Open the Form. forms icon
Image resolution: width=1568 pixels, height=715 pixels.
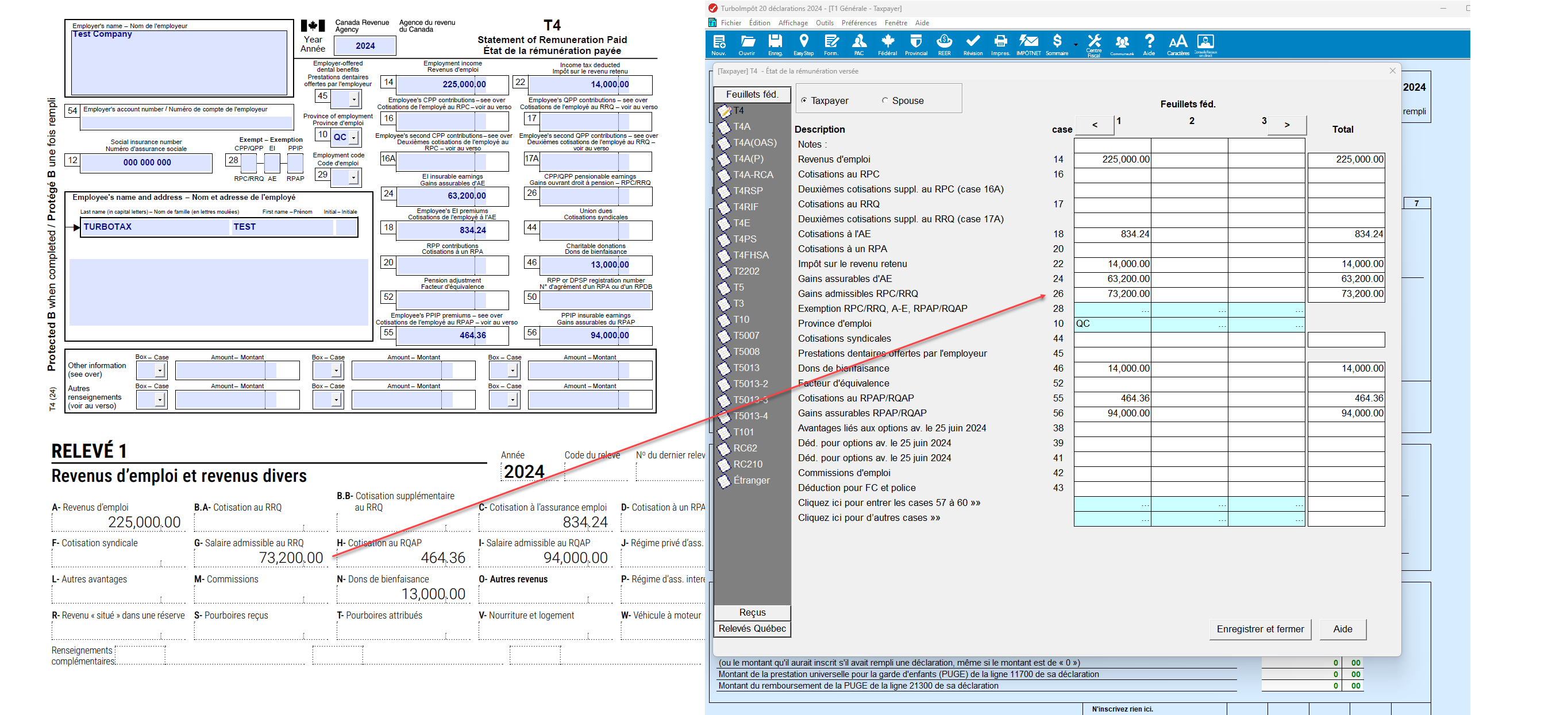pos(831,44)
